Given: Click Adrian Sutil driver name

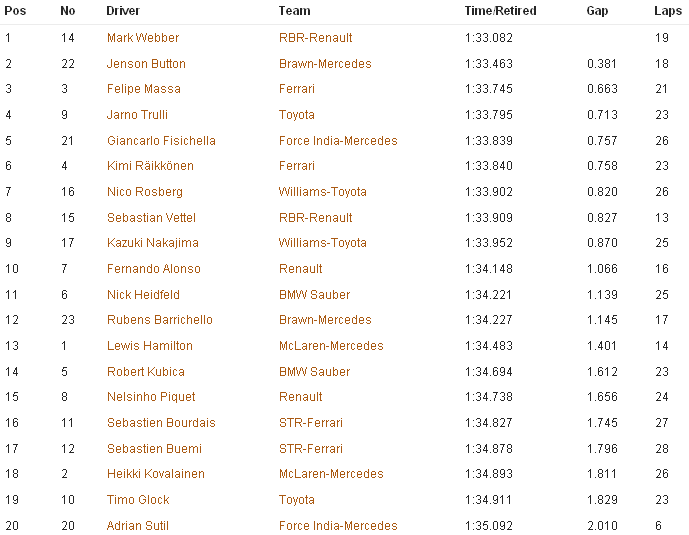Looking at the screenshot, I should pos(138,525).
